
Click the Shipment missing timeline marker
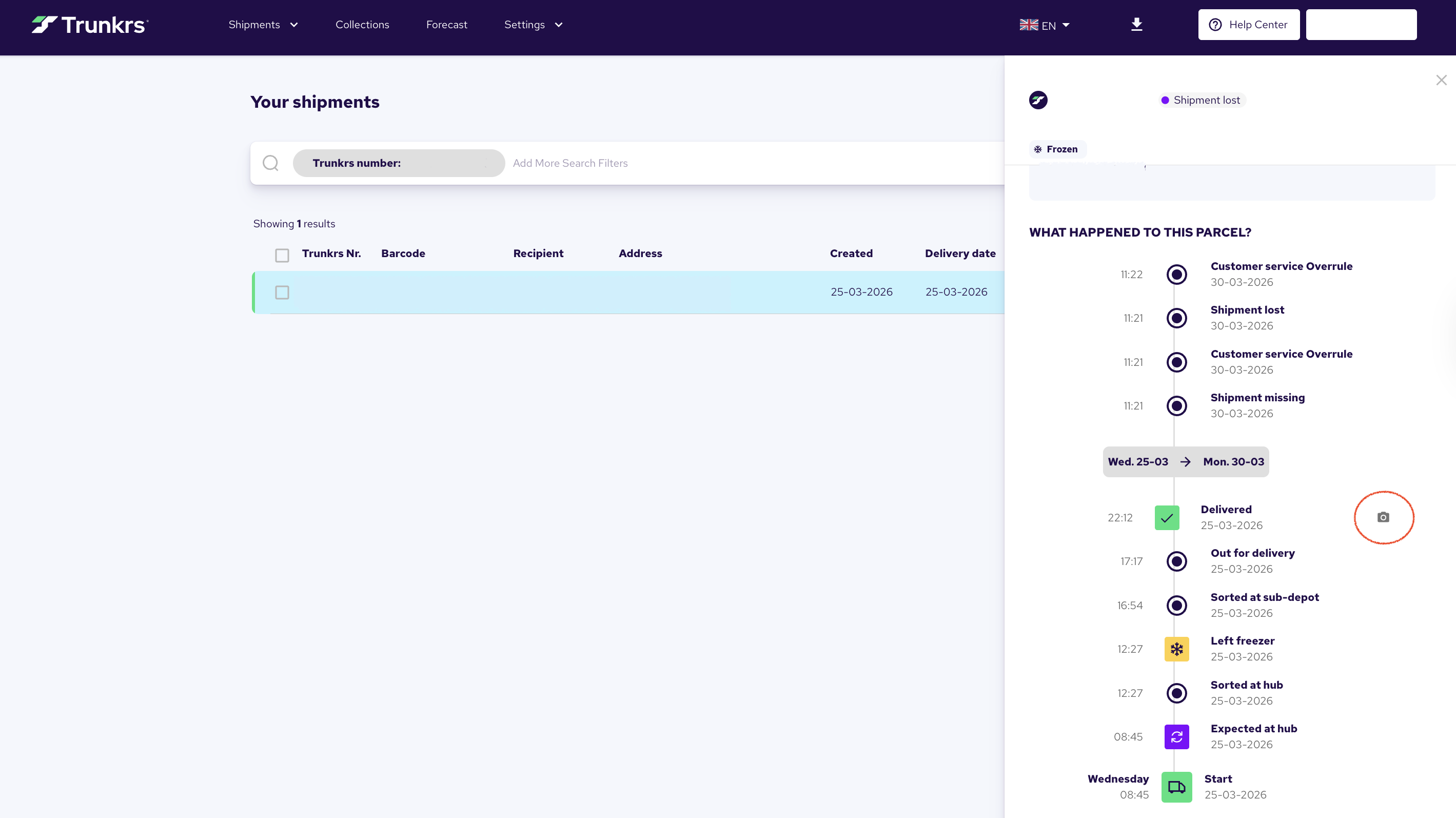[1177, 405]
